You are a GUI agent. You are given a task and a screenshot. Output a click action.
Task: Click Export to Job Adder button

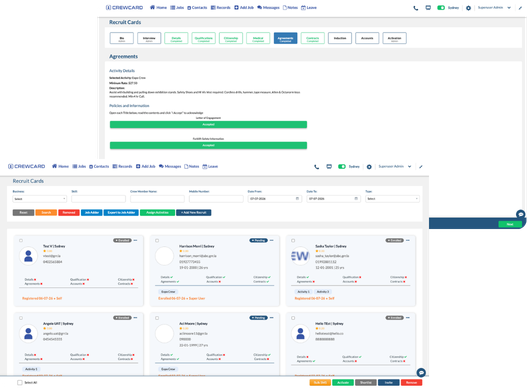[x=121, y=212]
